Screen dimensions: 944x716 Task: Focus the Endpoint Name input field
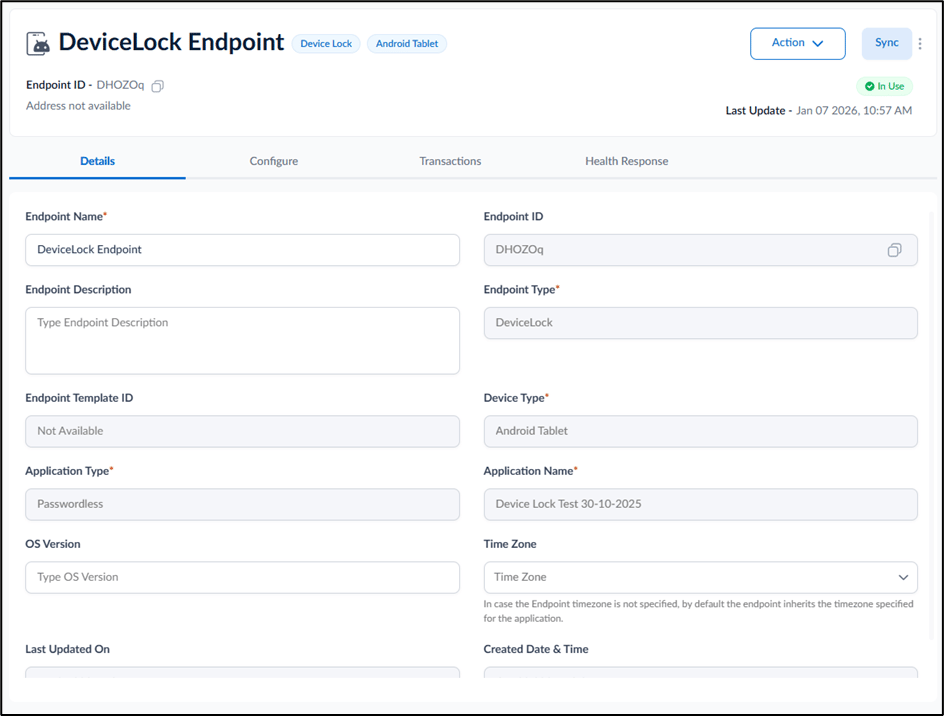click(x=243, y=250)
